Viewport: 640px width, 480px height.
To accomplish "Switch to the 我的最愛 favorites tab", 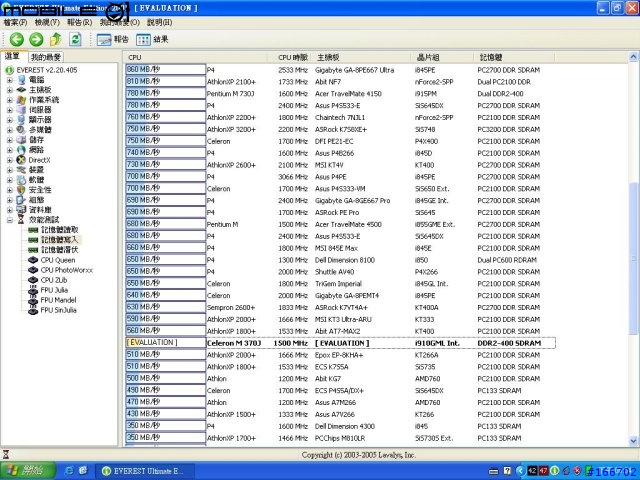I will coord(46,57).
